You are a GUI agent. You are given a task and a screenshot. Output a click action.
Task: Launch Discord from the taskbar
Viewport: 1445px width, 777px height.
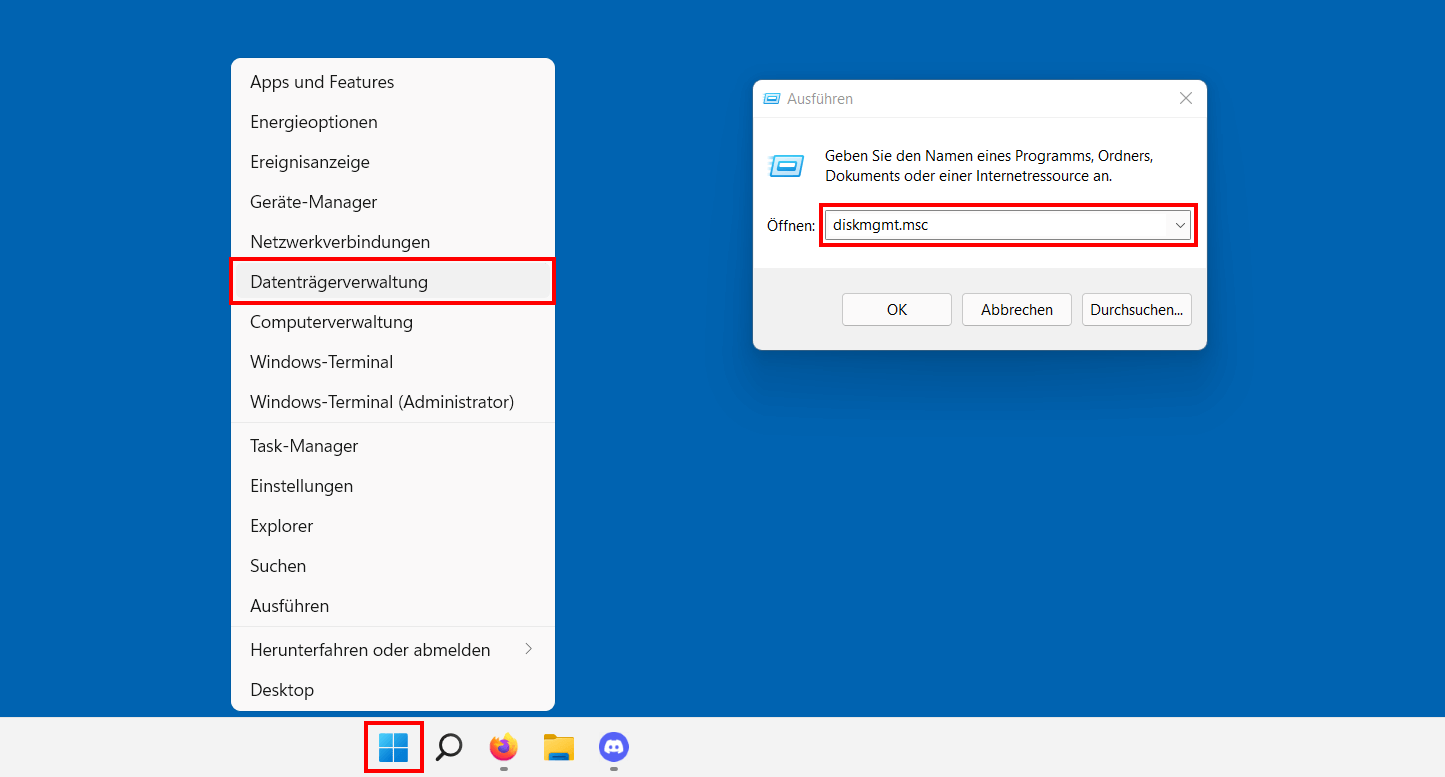click(x=613, y=746)
